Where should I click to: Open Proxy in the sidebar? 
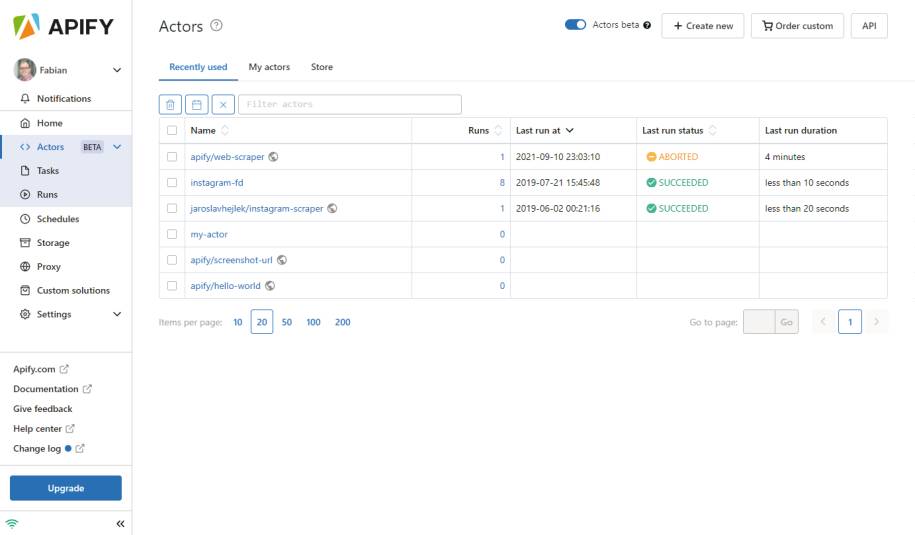pos(66,267)
